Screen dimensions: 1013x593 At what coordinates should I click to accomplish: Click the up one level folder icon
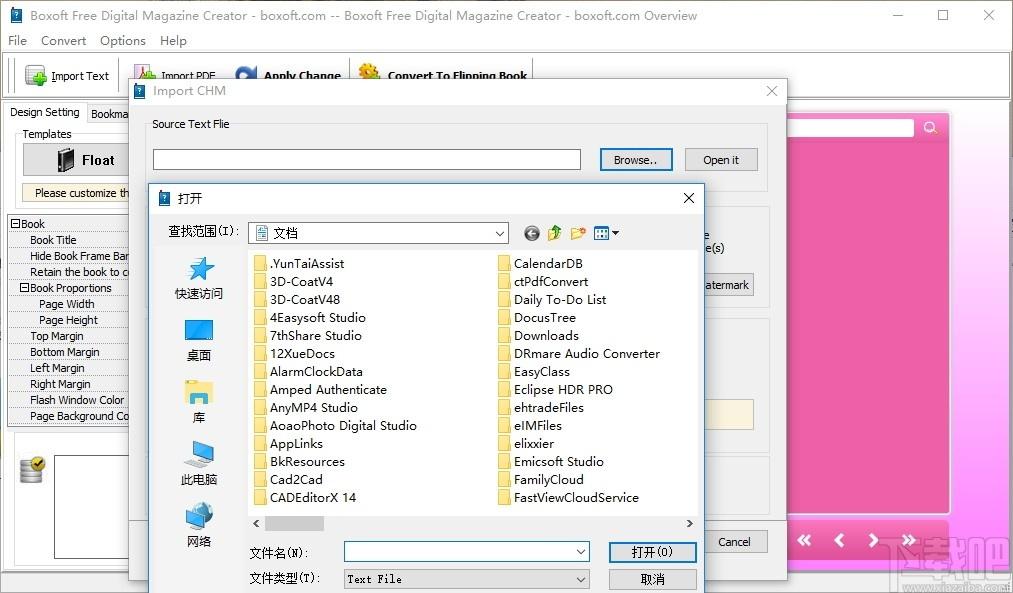pyautogui.click(x=554, y=233)
